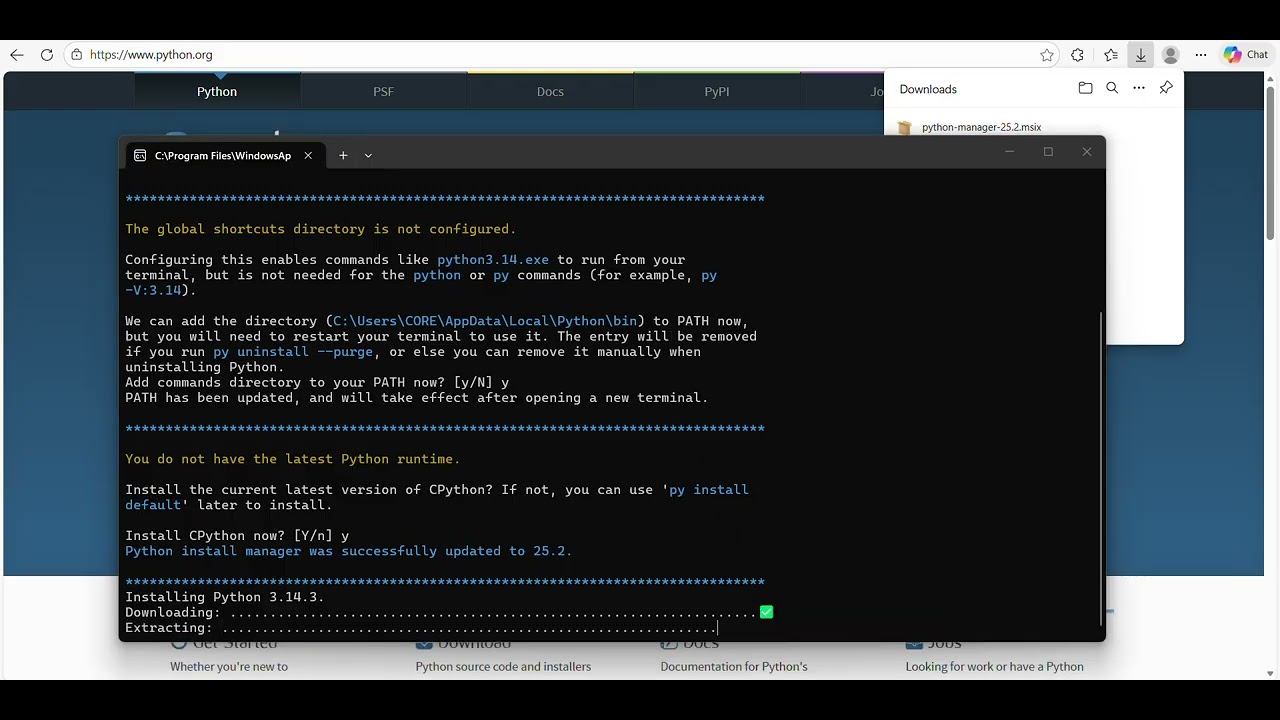The width and height of the screenshot is (1280, 720).
Task: View site information padlock icon
Action: click(77, 55)
